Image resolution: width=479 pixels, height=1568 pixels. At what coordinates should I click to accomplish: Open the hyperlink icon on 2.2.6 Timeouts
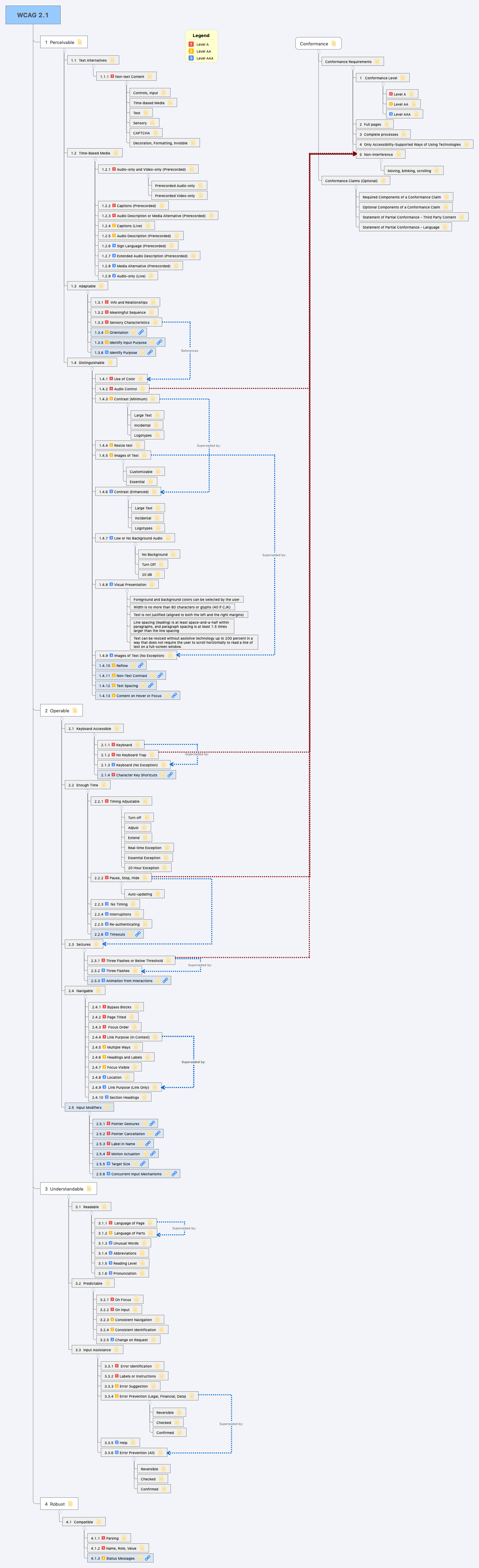click(x=138, y=934)
